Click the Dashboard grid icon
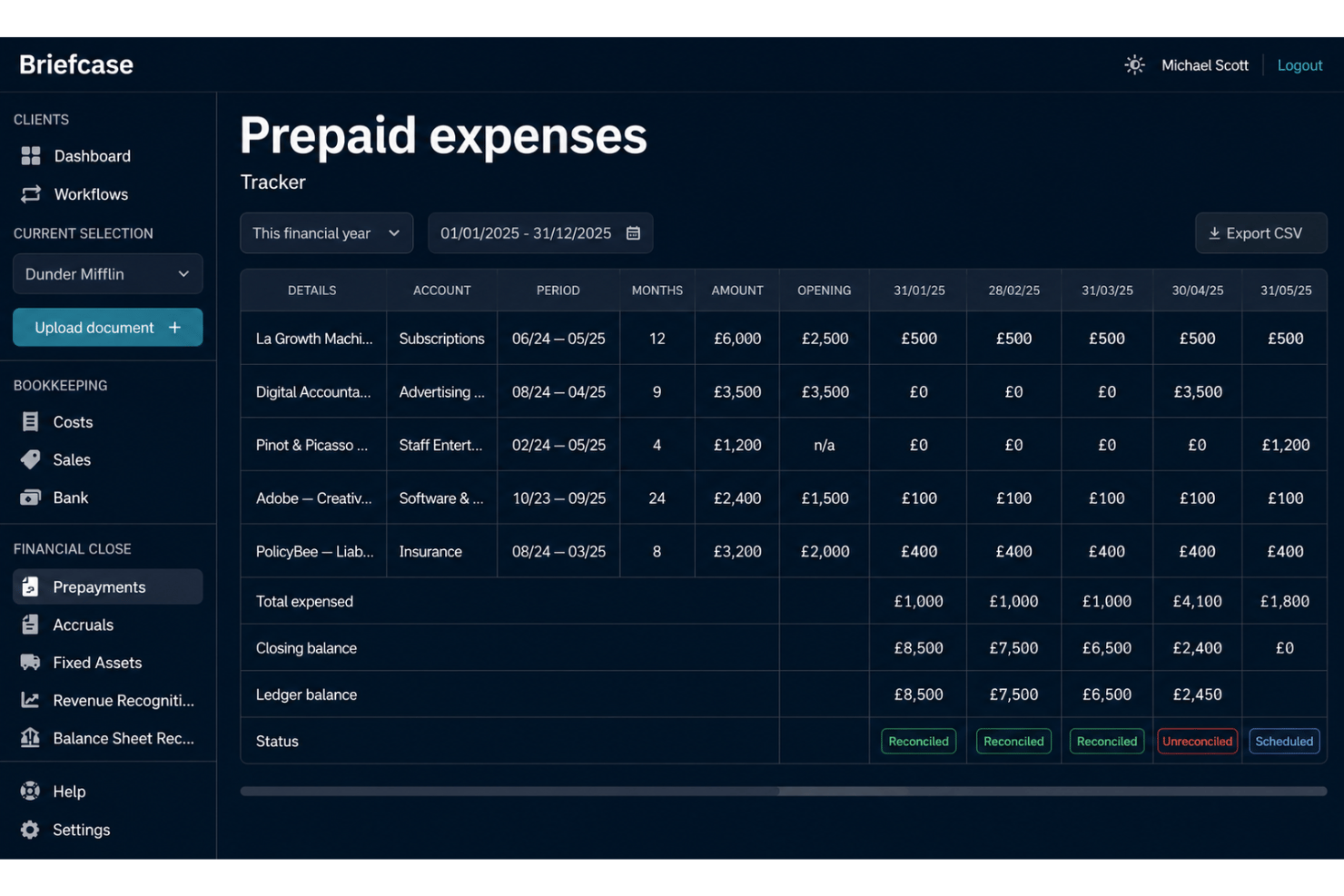The image size is (1344, 896). [31, 156]
